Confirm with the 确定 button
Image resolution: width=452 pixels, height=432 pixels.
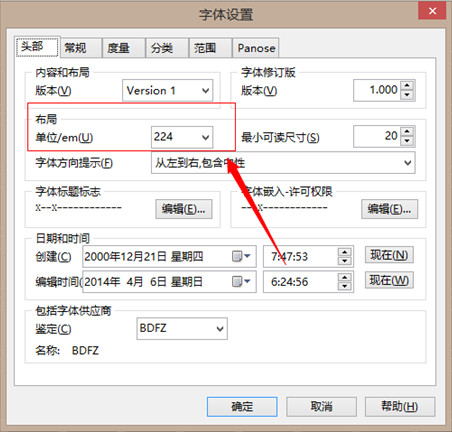tap(242, 407)
